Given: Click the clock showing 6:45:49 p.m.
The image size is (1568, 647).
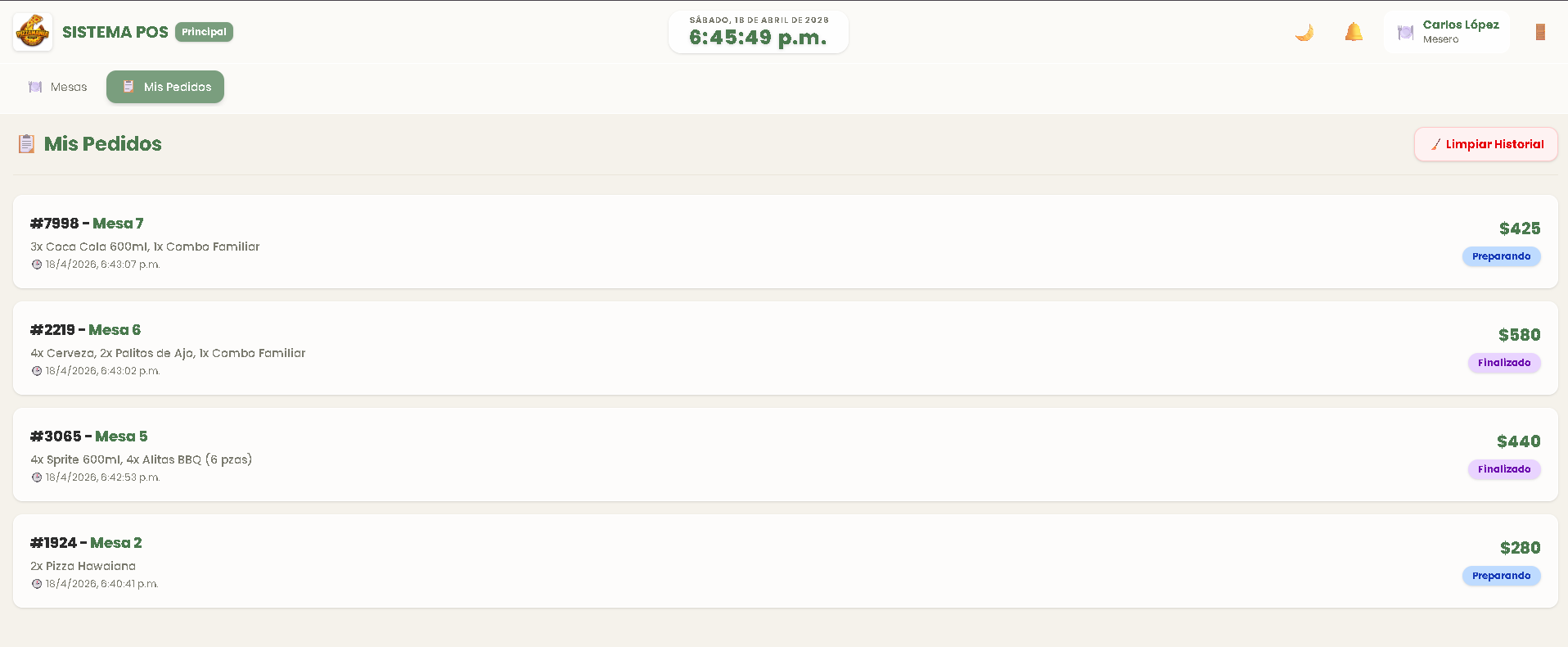Looking at the screenshot, I should point(758,37).
